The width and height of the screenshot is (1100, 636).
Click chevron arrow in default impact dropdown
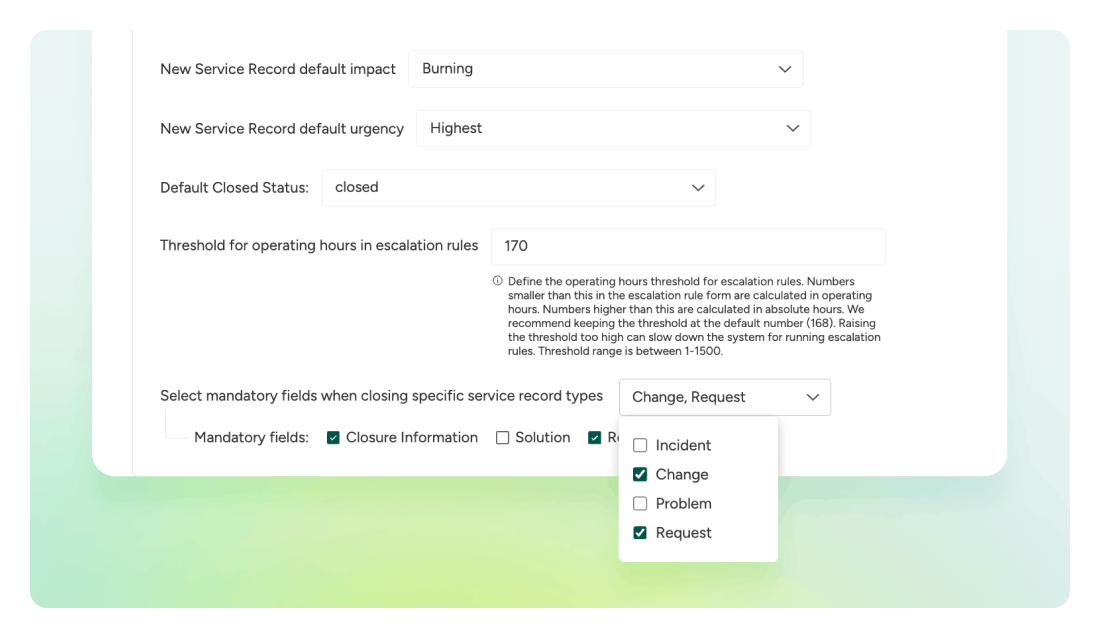(x=784, y=69)
